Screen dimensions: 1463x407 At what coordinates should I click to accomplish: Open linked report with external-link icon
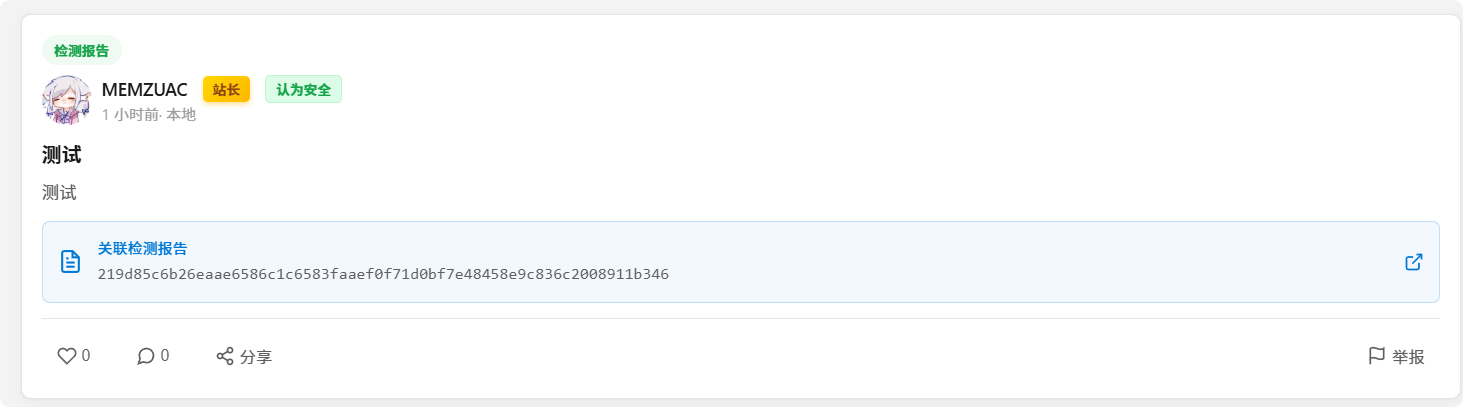pos(1413,262)
